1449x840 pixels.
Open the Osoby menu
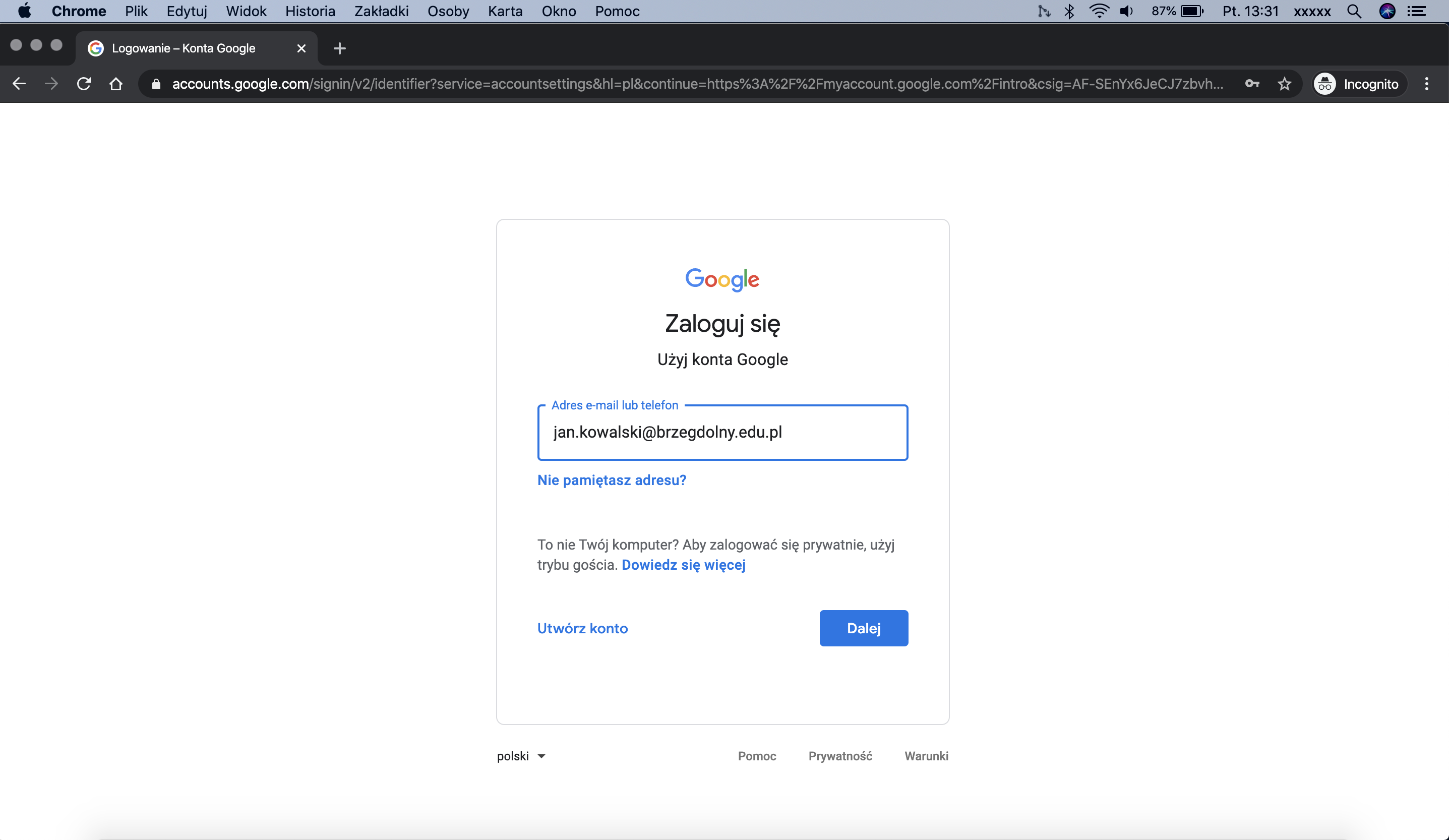448,11
